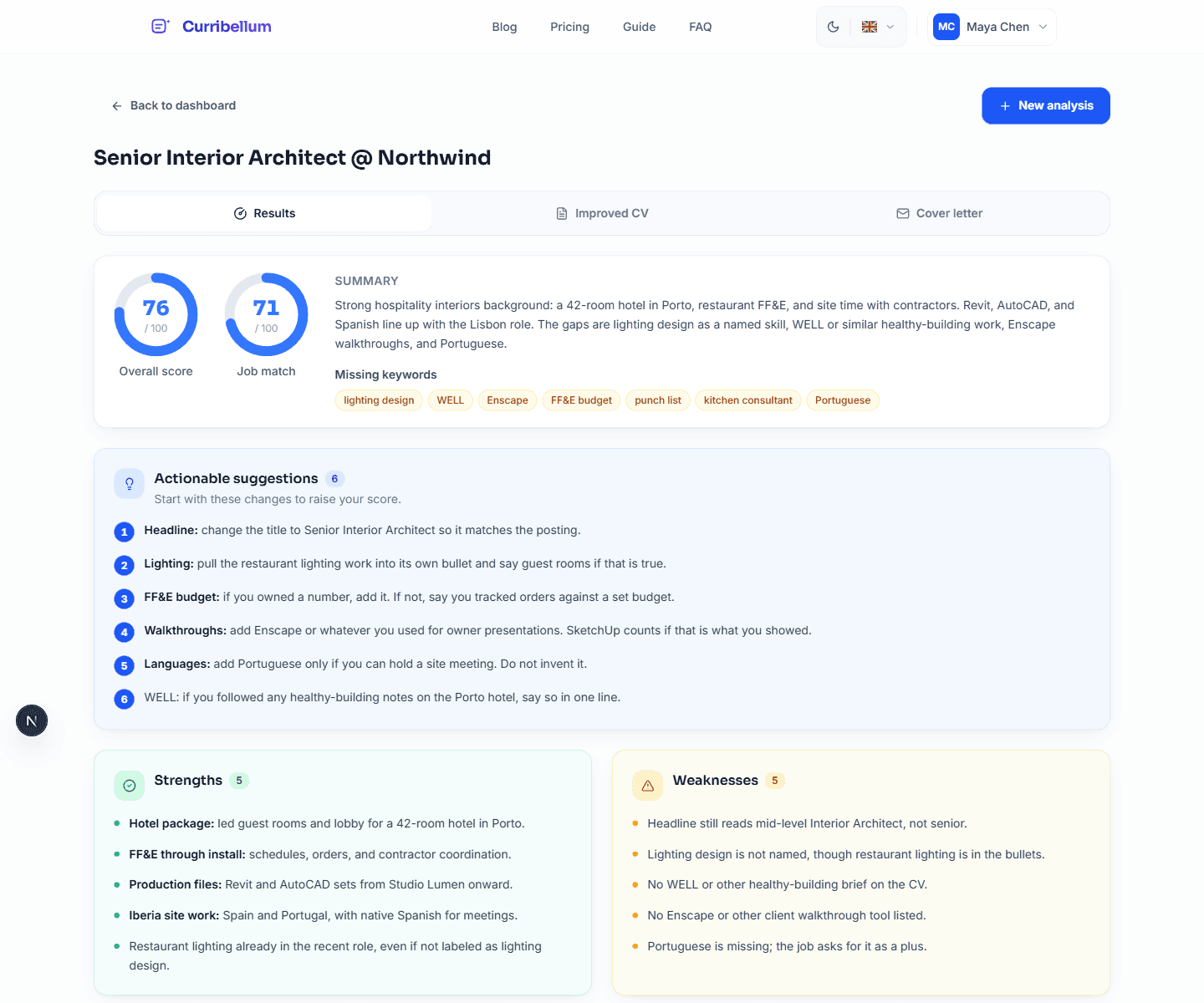Image resolution: width=1204 pixels, height=1003 pixels.
Task: Click the Curribellum brand name
Action: click(227, 27)
